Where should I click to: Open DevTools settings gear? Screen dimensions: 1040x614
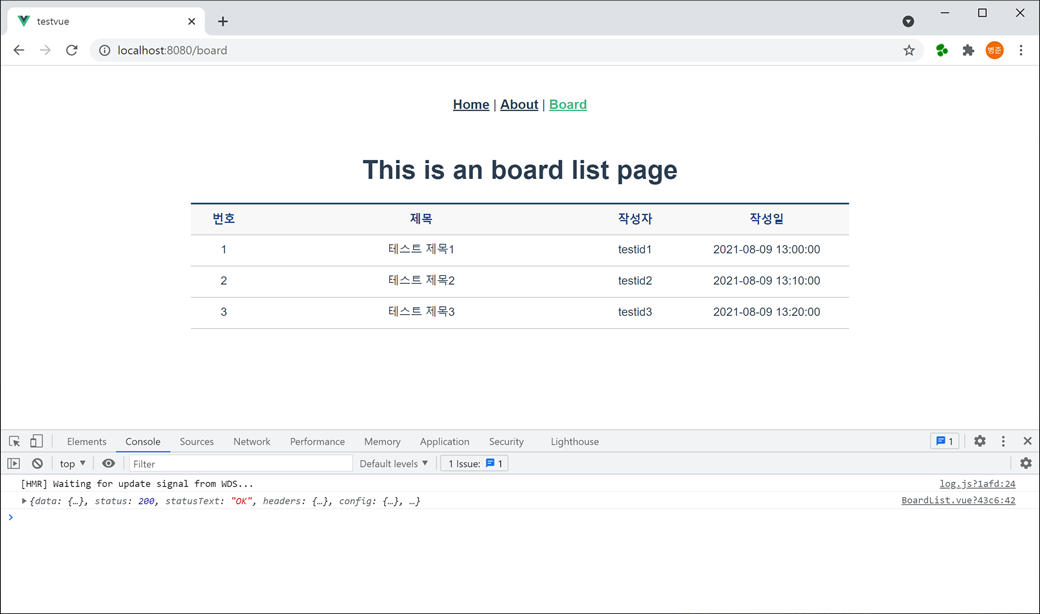[x=980, y=441]
